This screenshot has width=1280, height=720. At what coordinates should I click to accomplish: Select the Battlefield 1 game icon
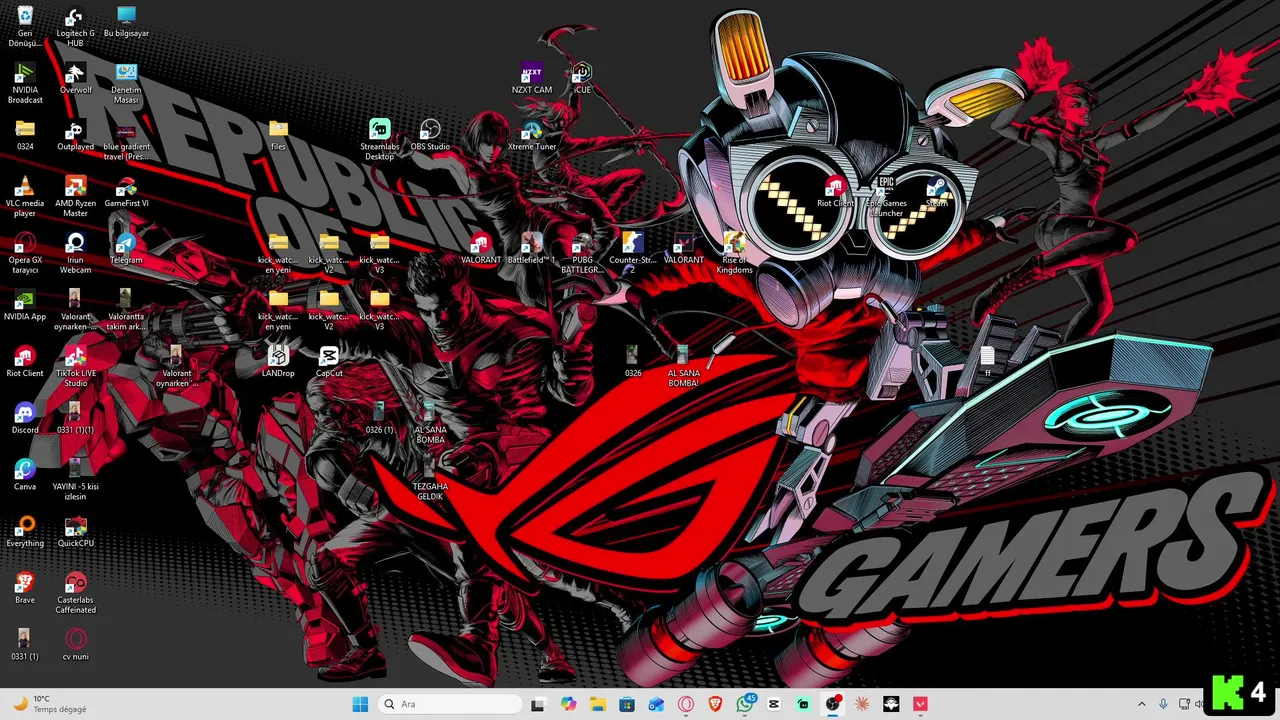(532, 248)
